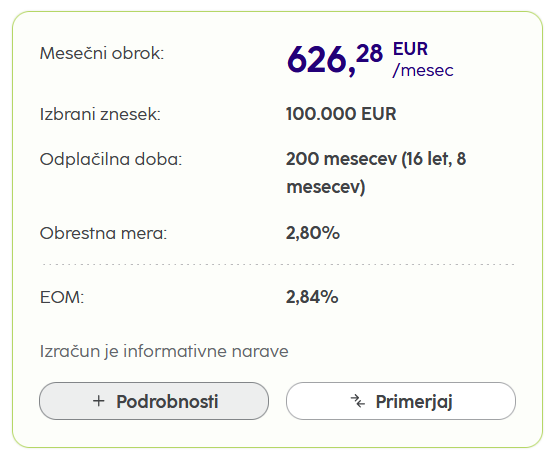Select the 200 mesecev repayment period text
The width and height of the screenshot is (554, 467).
click(341, 159)
